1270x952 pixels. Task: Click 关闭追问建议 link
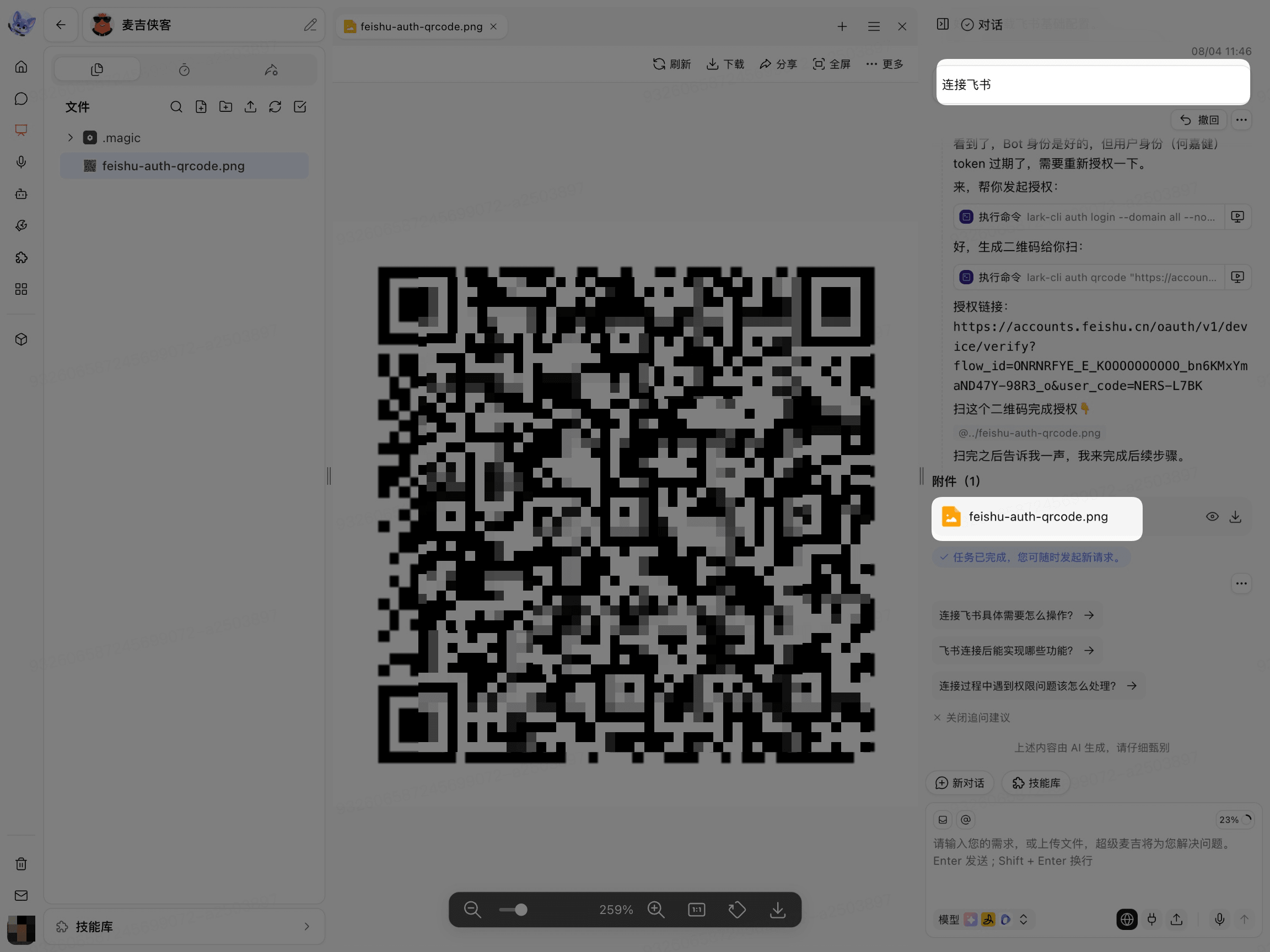pos(971,717)
